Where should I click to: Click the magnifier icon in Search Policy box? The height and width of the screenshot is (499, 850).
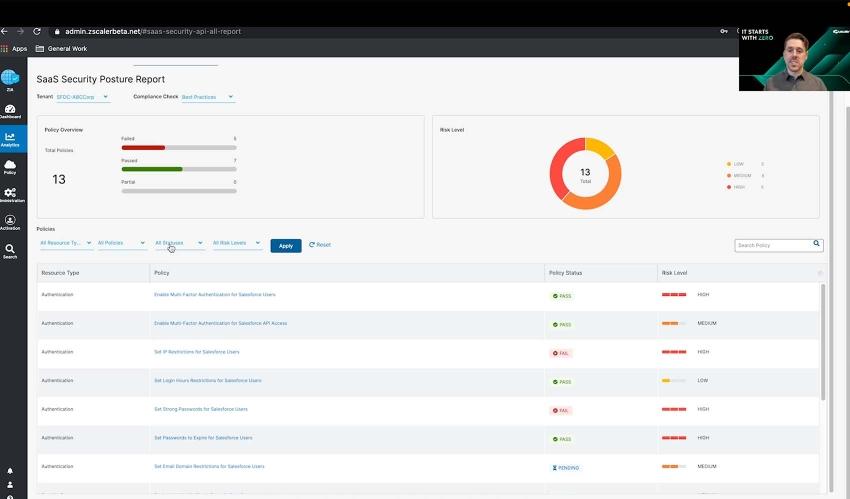tap(816, 244)
